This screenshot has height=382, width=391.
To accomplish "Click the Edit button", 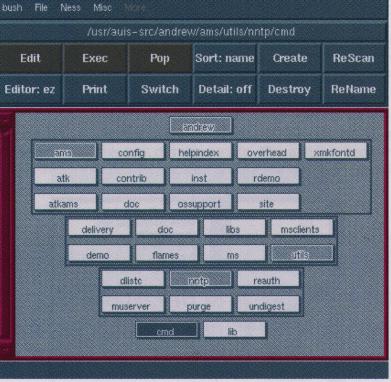I will pos(30,58).
